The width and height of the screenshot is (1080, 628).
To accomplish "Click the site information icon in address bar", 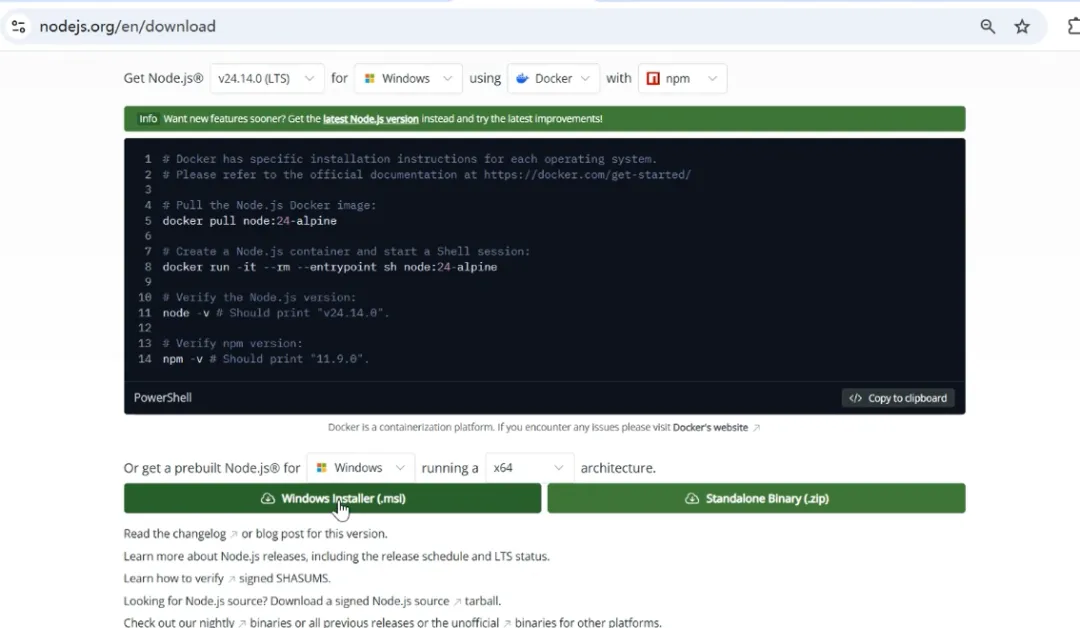I will (19, 27).
